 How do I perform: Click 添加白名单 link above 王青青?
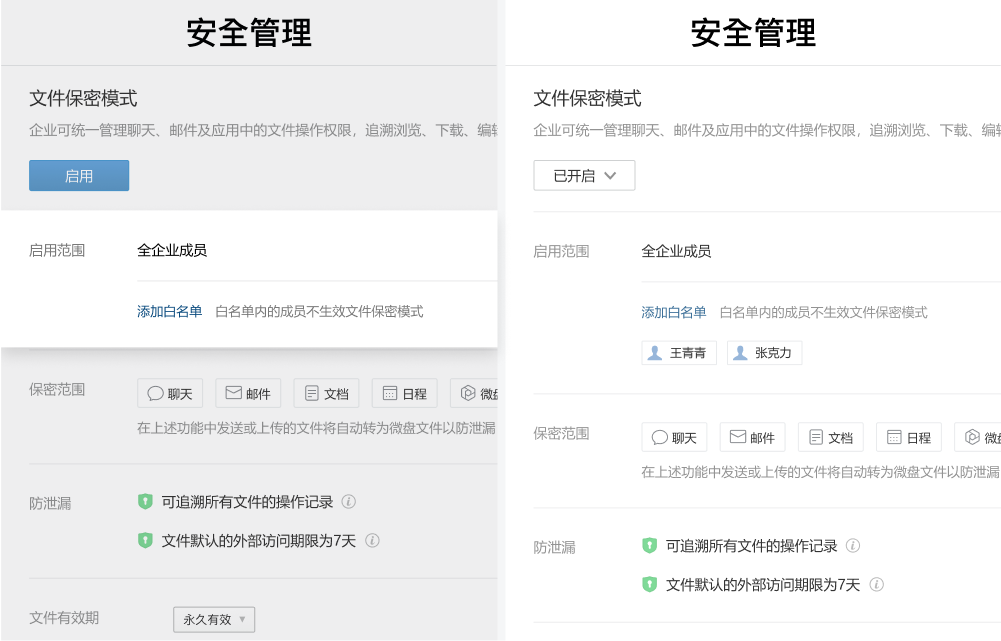tap(673, 313)
